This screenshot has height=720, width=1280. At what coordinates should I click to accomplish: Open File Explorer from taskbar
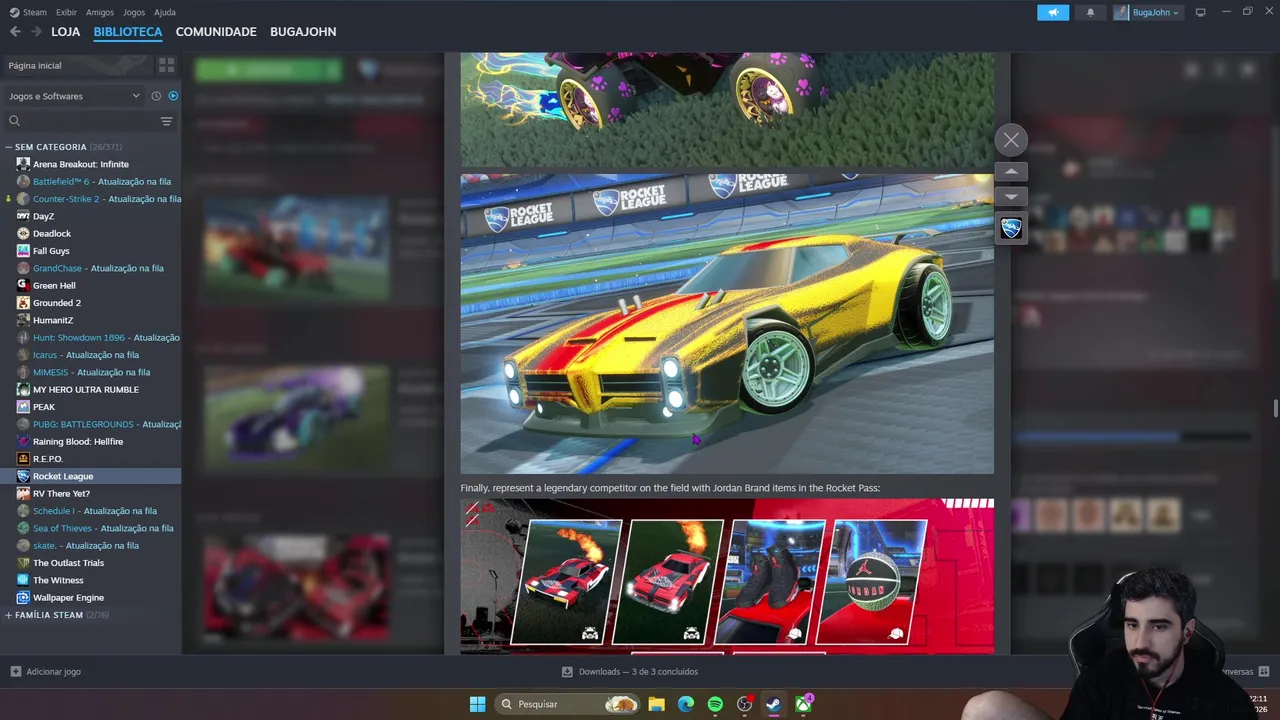tap(656, 704)
